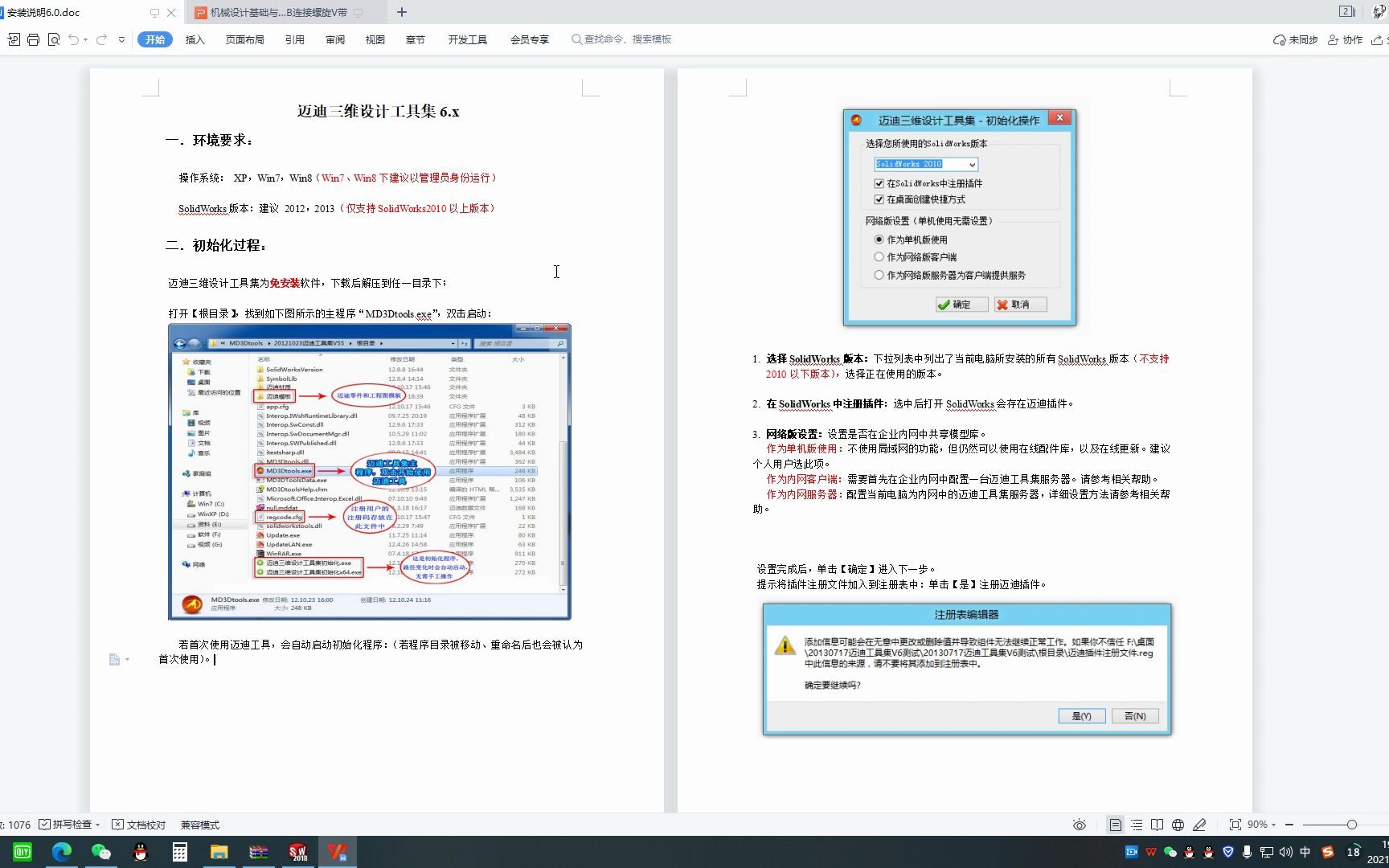Click the heading 一．环境要求：
This screenshot has width=1389, height=868.
tap(211, 141)
